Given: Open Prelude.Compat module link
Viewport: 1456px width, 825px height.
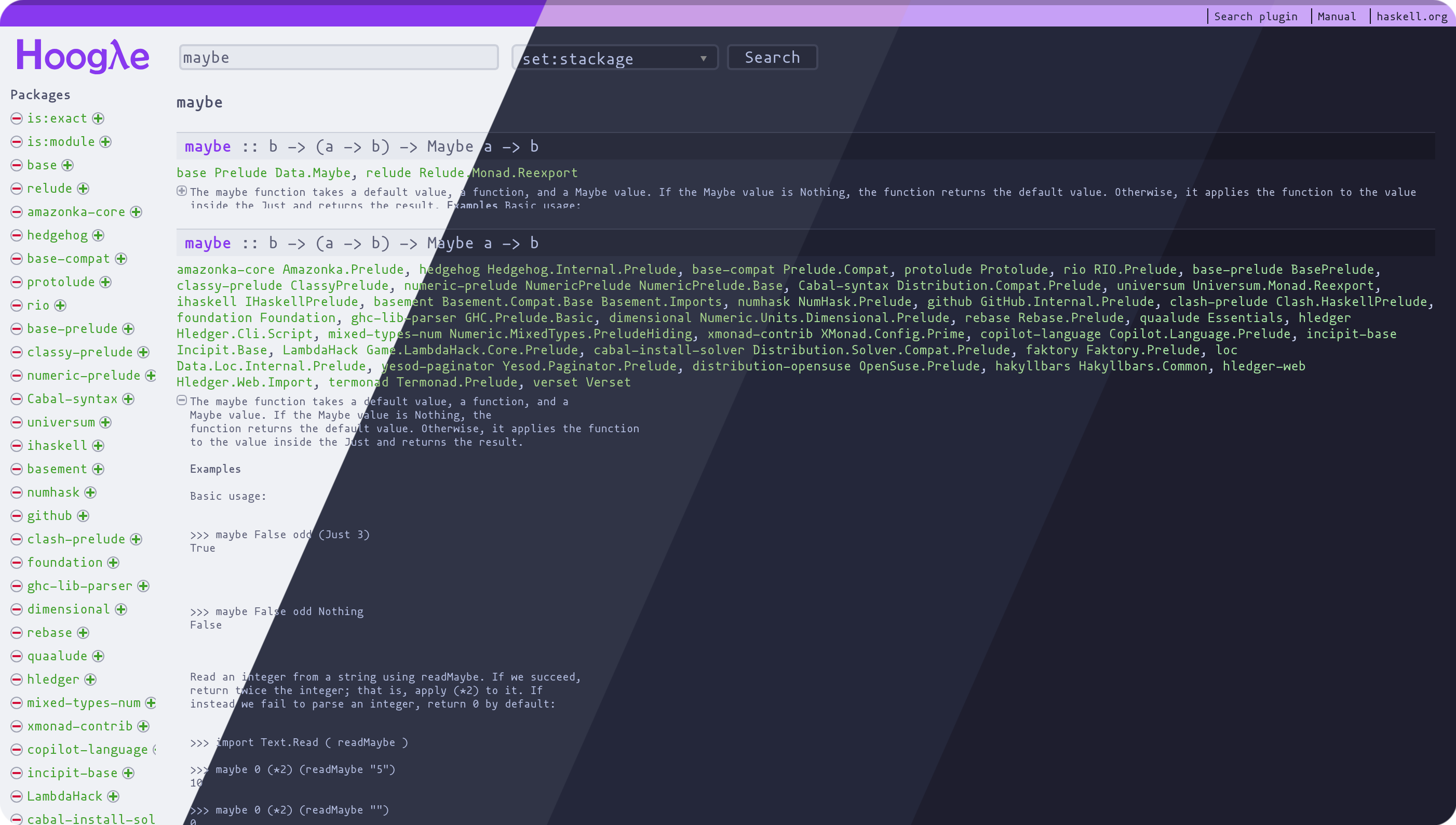Looking at the screenshot, I should click(836, 270).
